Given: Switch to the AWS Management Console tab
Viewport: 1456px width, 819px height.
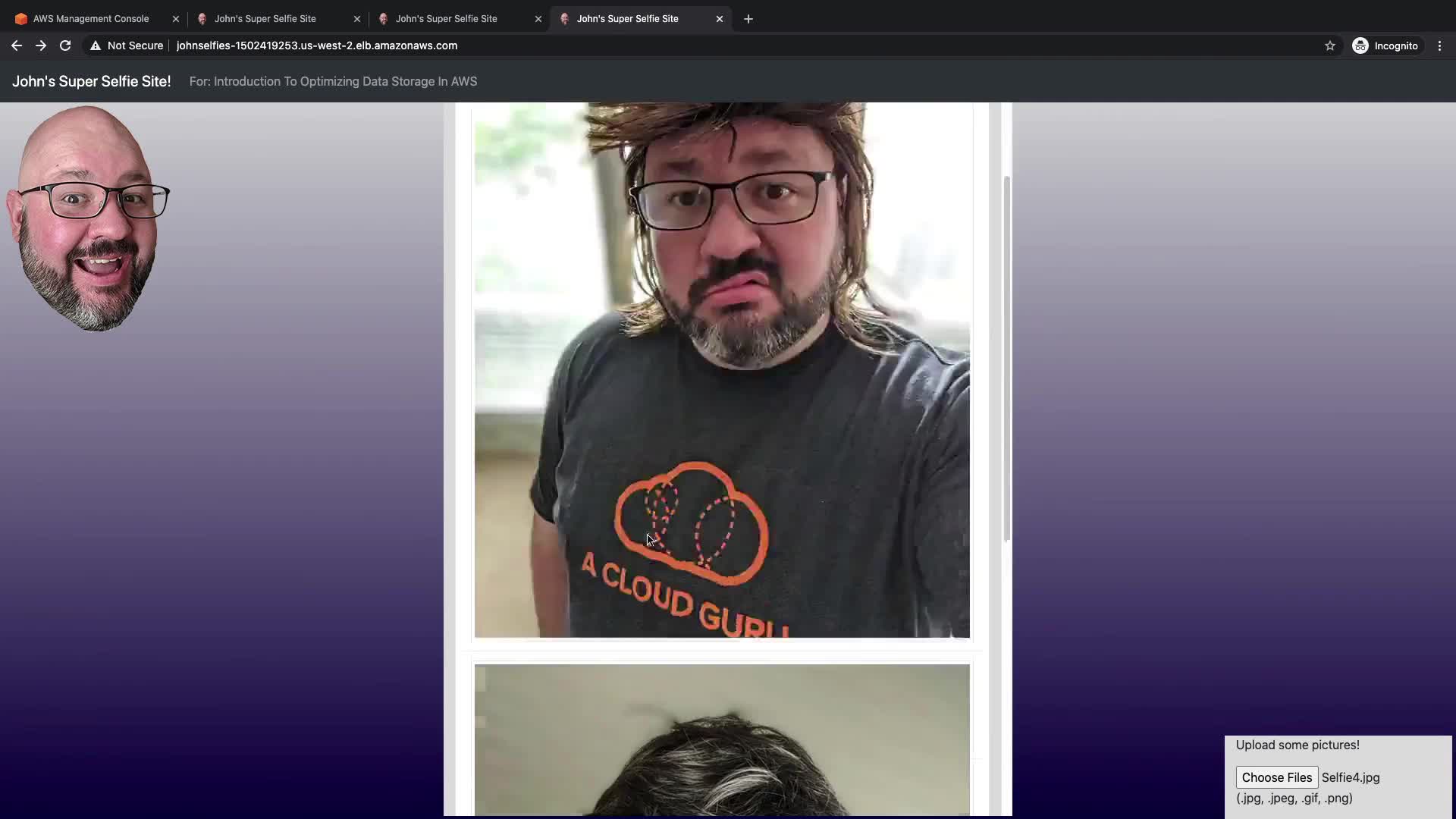Looking at the screenshot, I should coord(91,19).
